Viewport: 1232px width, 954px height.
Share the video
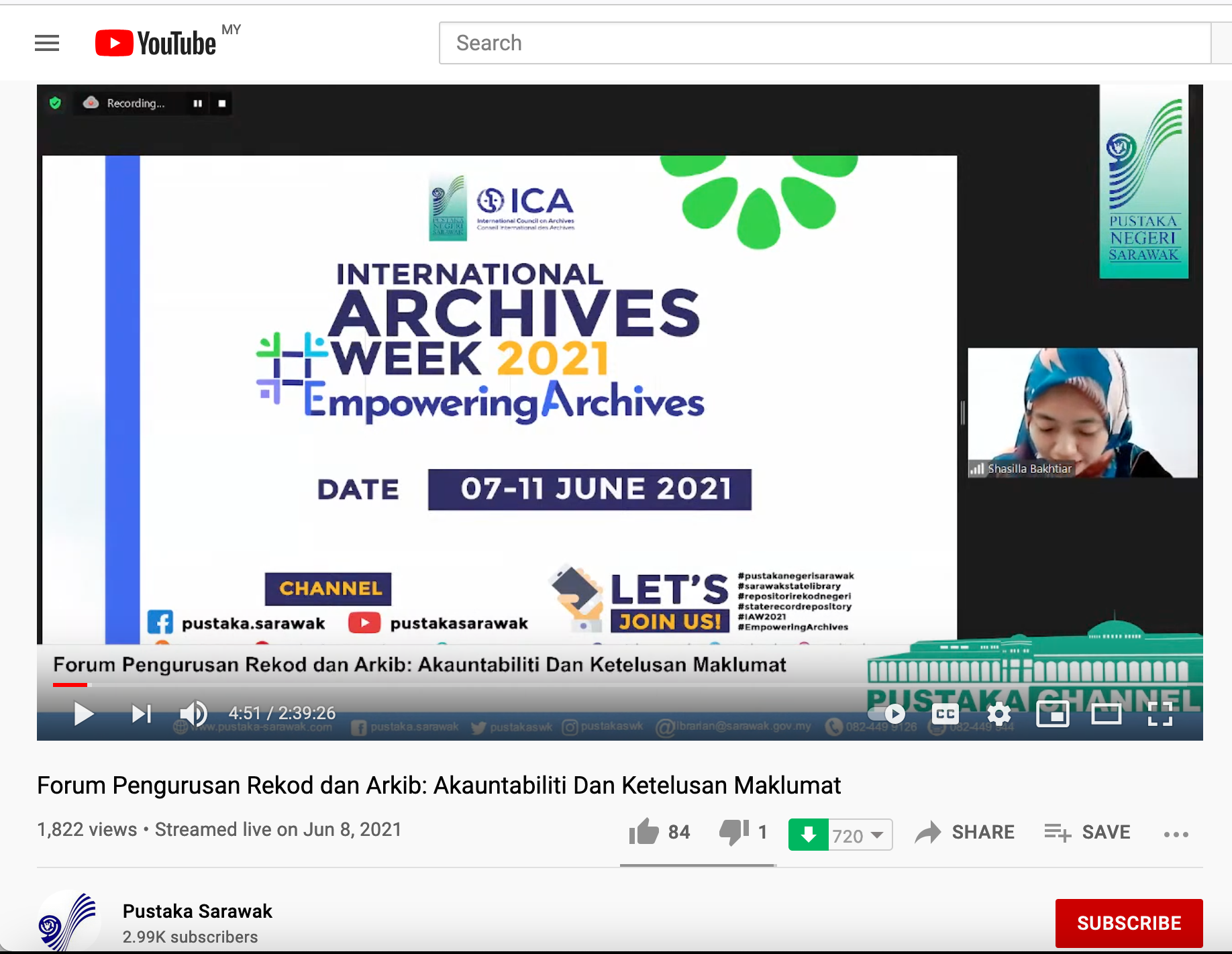pos(964,833)
